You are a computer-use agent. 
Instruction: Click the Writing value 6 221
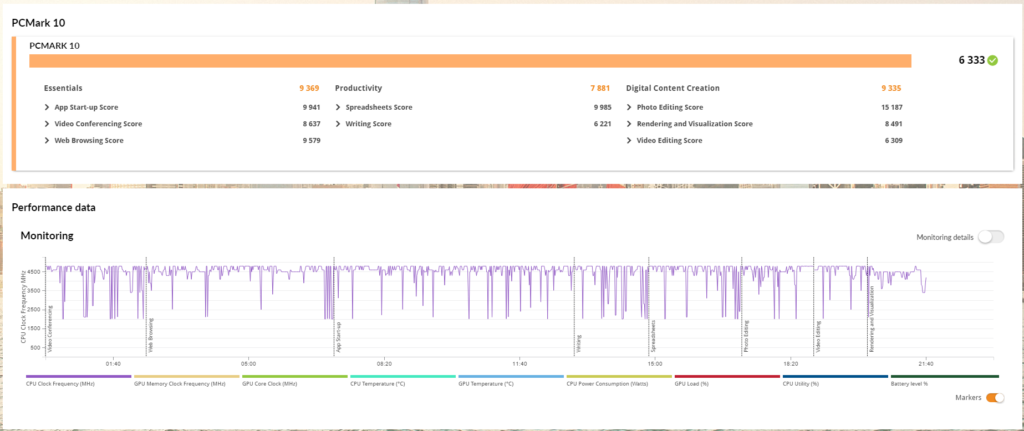(x=603, y=124)
